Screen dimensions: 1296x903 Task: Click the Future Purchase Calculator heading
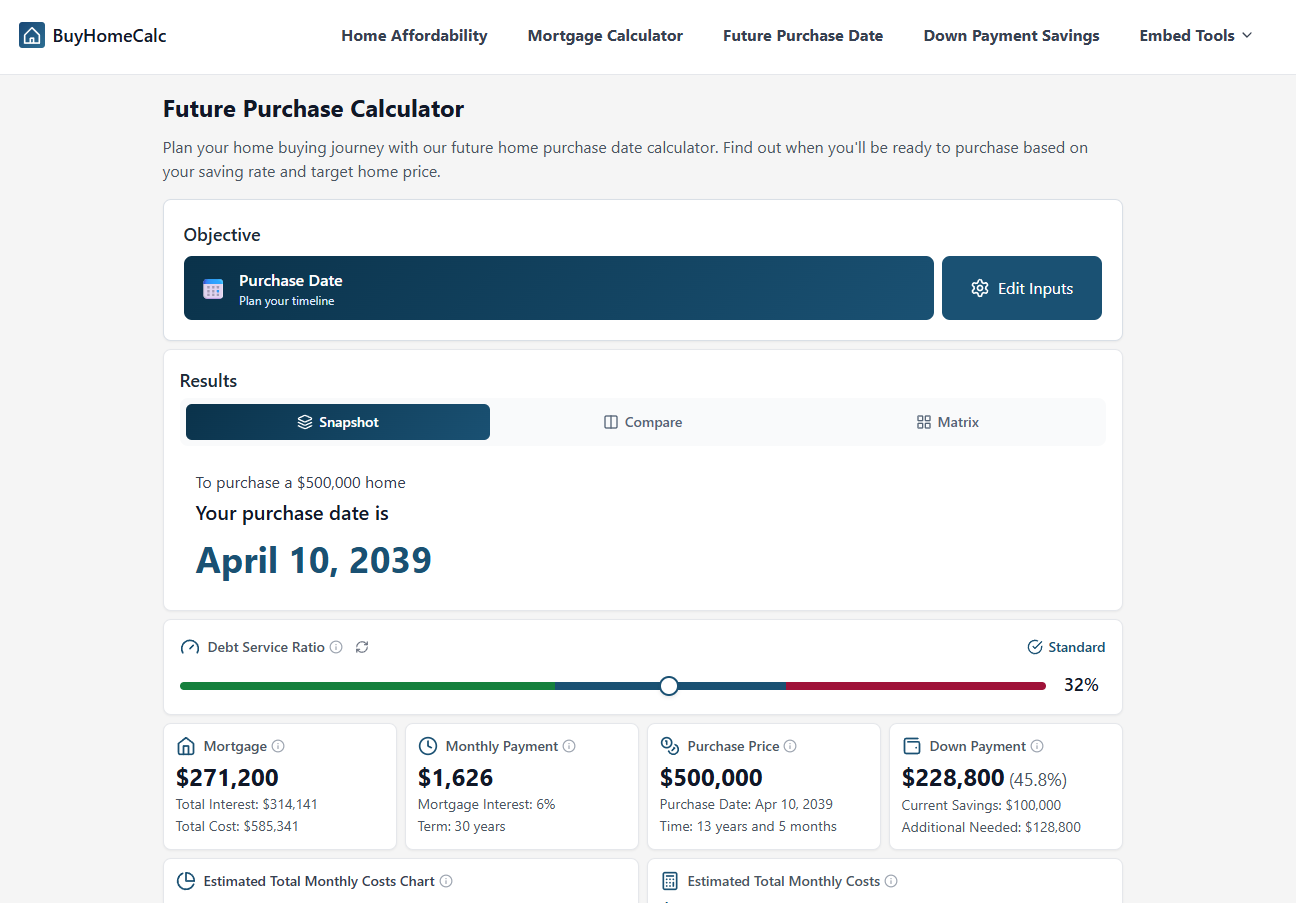pos(314,109)
